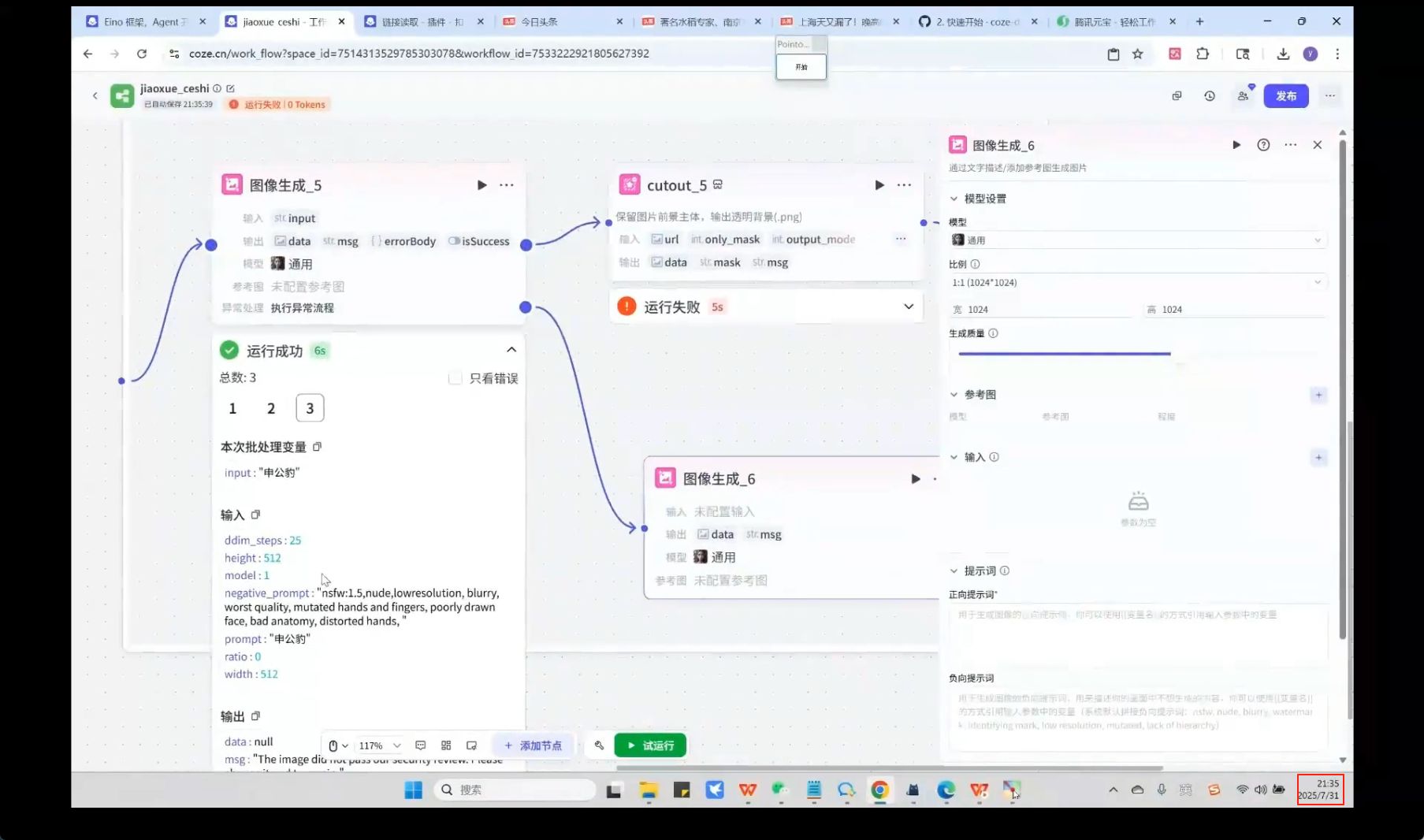This screenshot has height=840, width=1424.
Task: Run the 图像生成_5 node play icon
Action: [x=481, y=185]
